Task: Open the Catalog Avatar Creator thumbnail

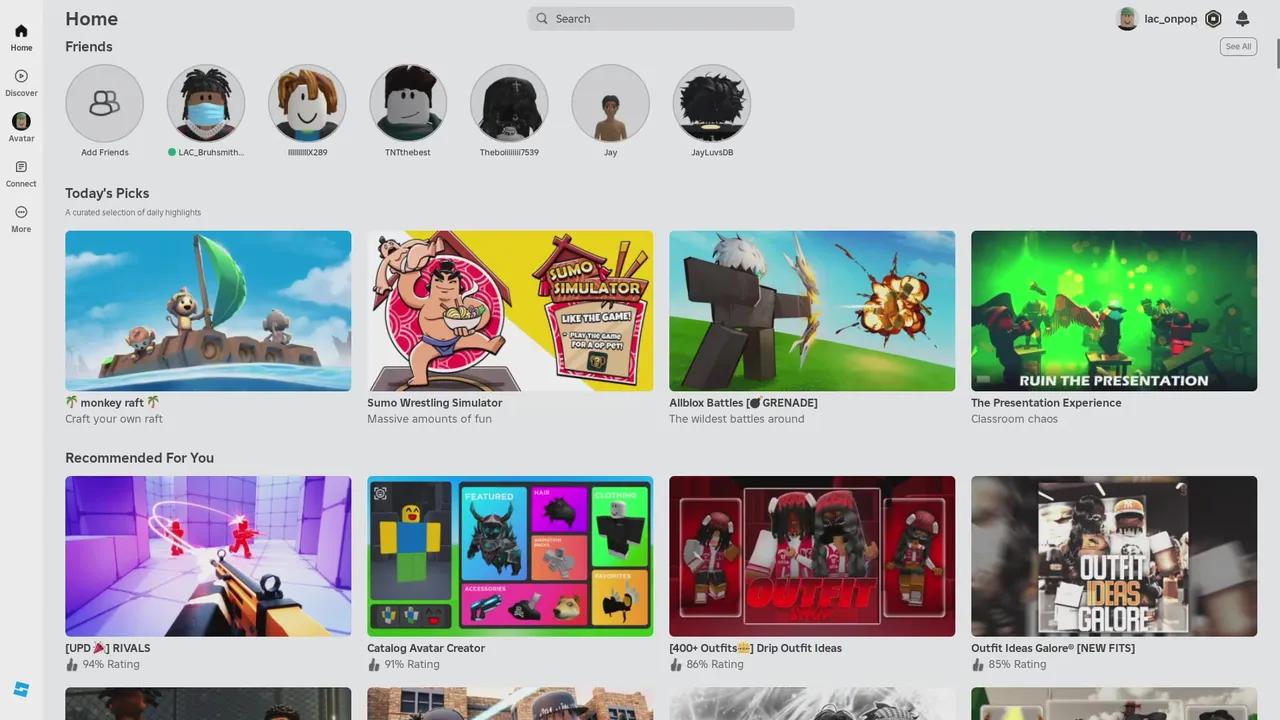Action: [510, 556]
